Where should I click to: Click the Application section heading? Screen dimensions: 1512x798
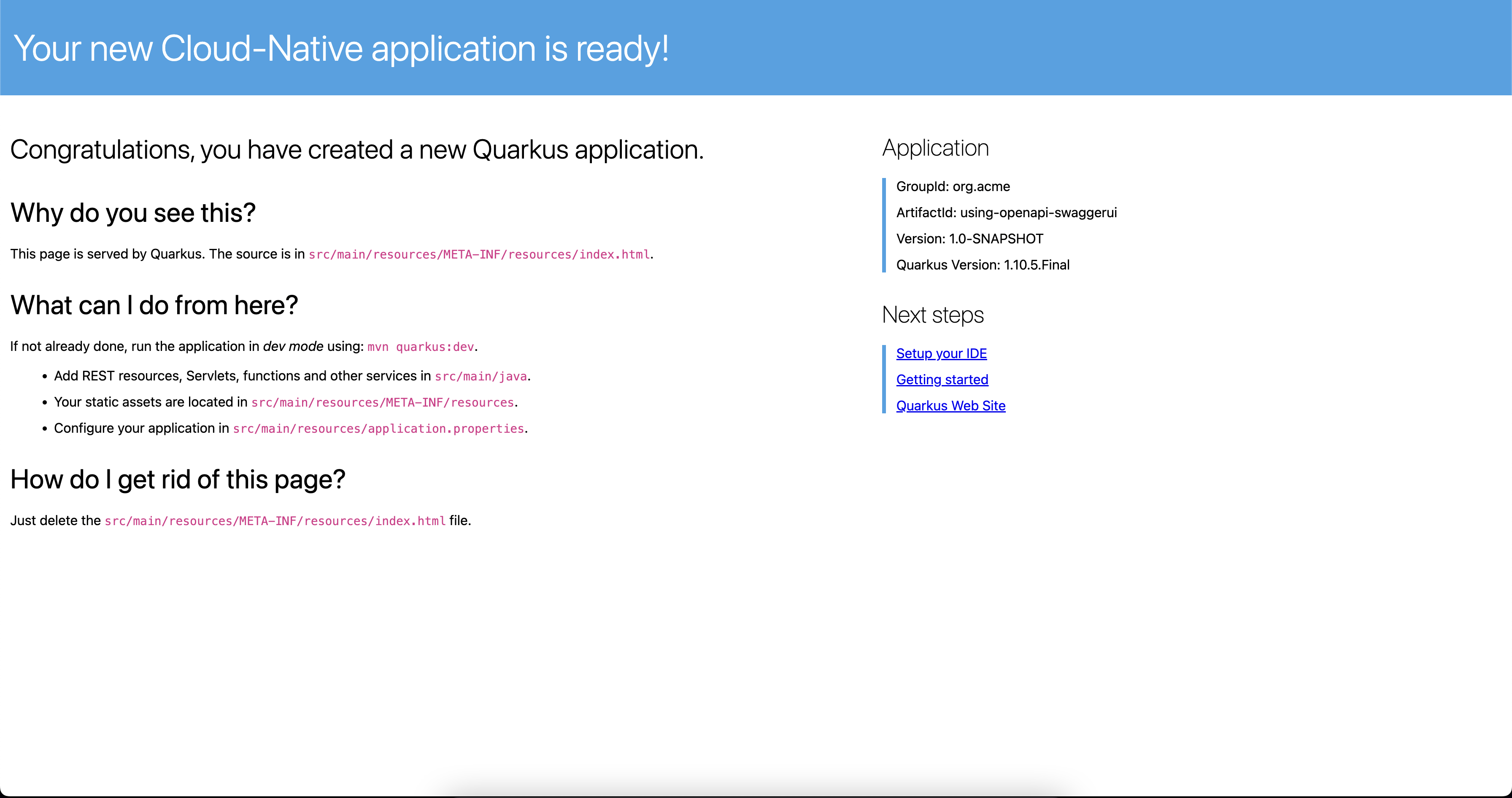[936, 147]
